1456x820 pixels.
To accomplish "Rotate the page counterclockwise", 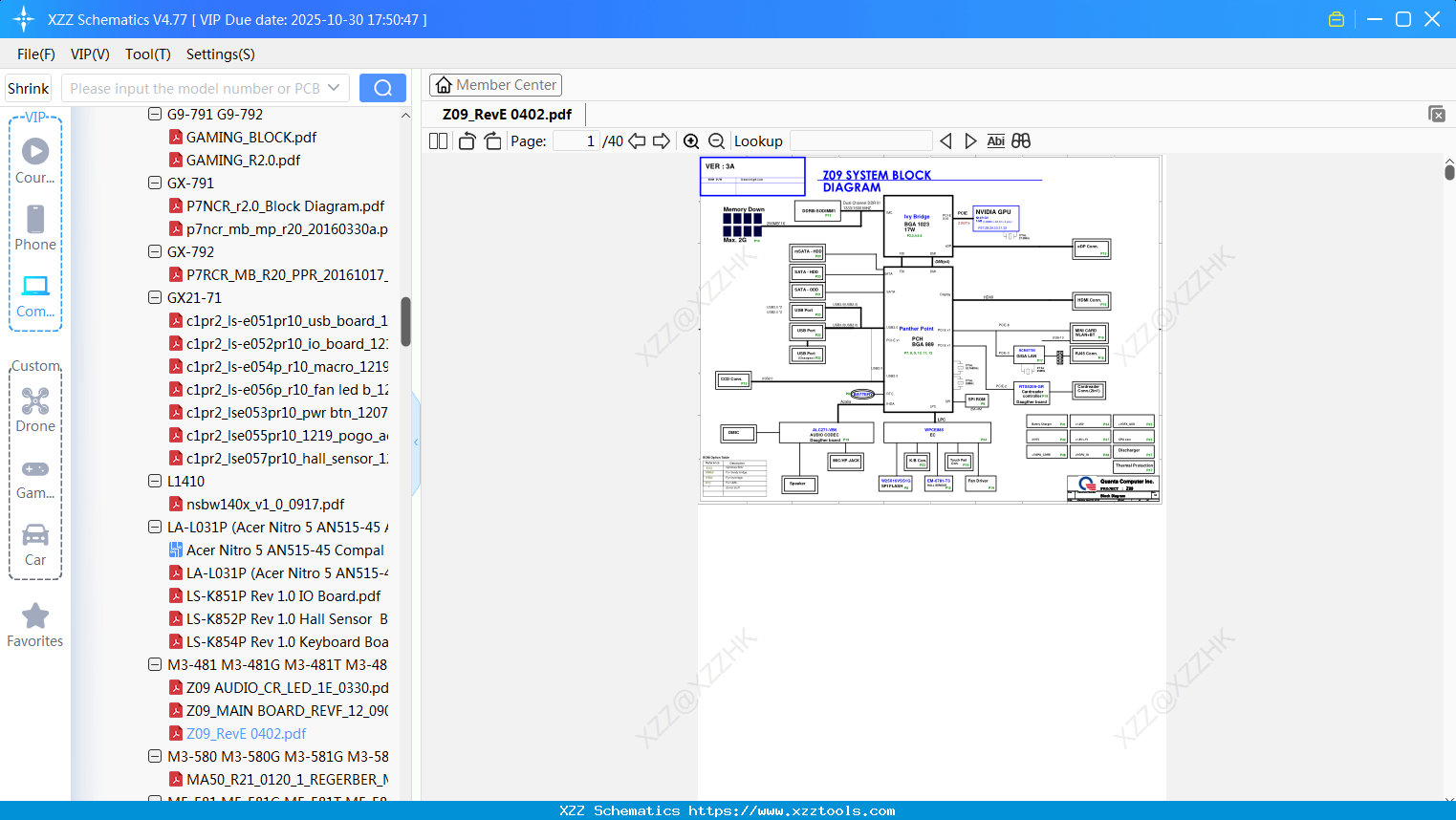I will click(467, 140).
